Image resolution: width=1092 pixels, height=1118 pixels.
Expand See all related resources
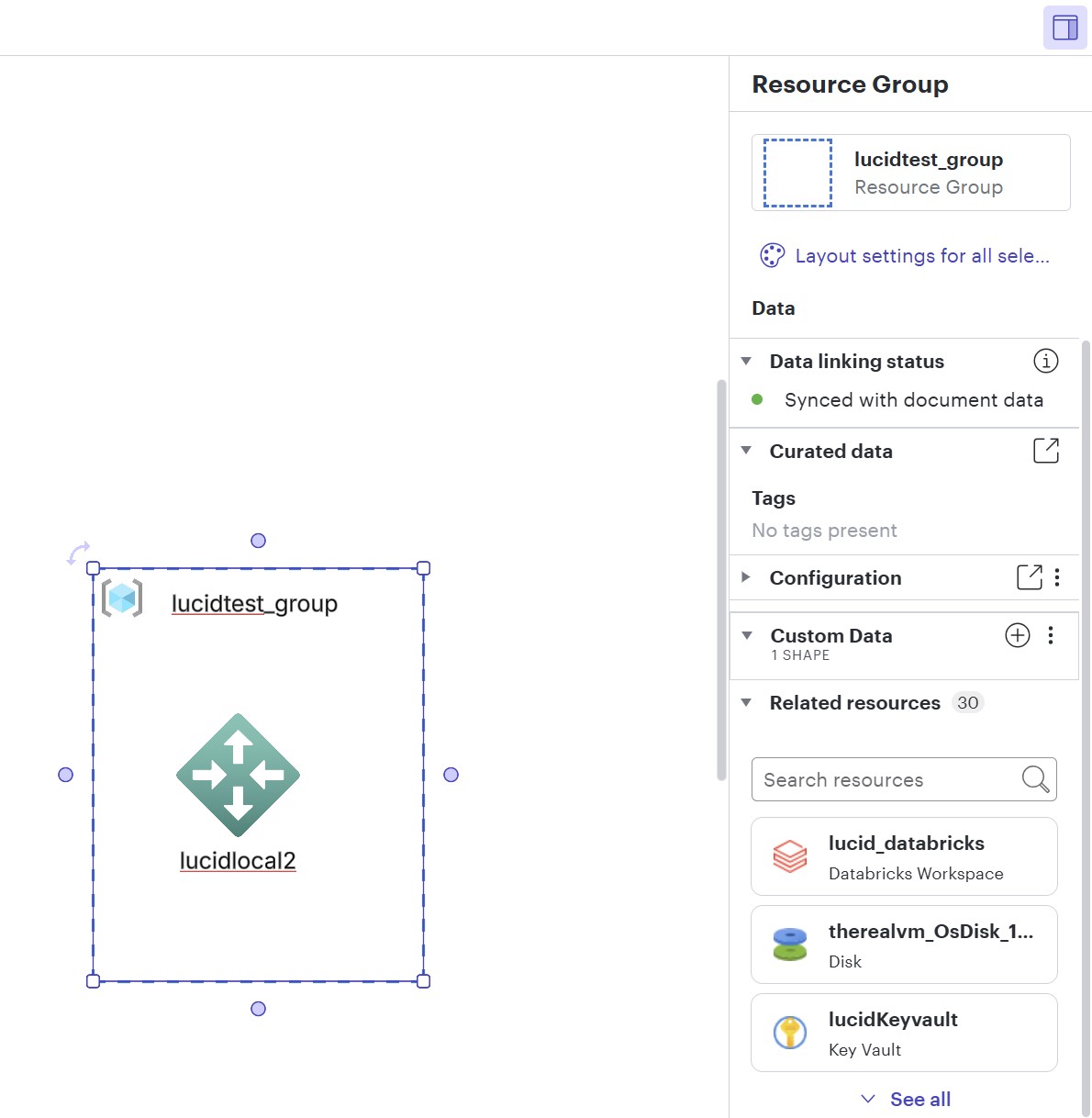click(906, 1099)
